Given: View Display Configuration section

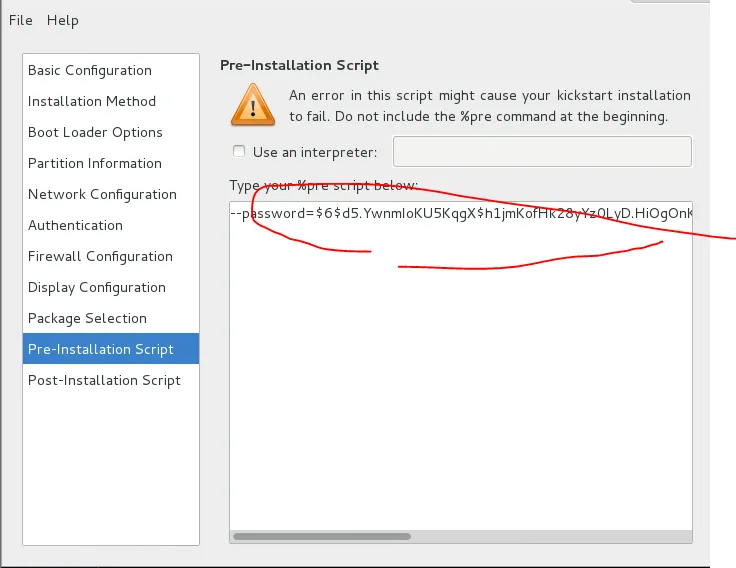Looking at the screenshot, I should (97, 287).
